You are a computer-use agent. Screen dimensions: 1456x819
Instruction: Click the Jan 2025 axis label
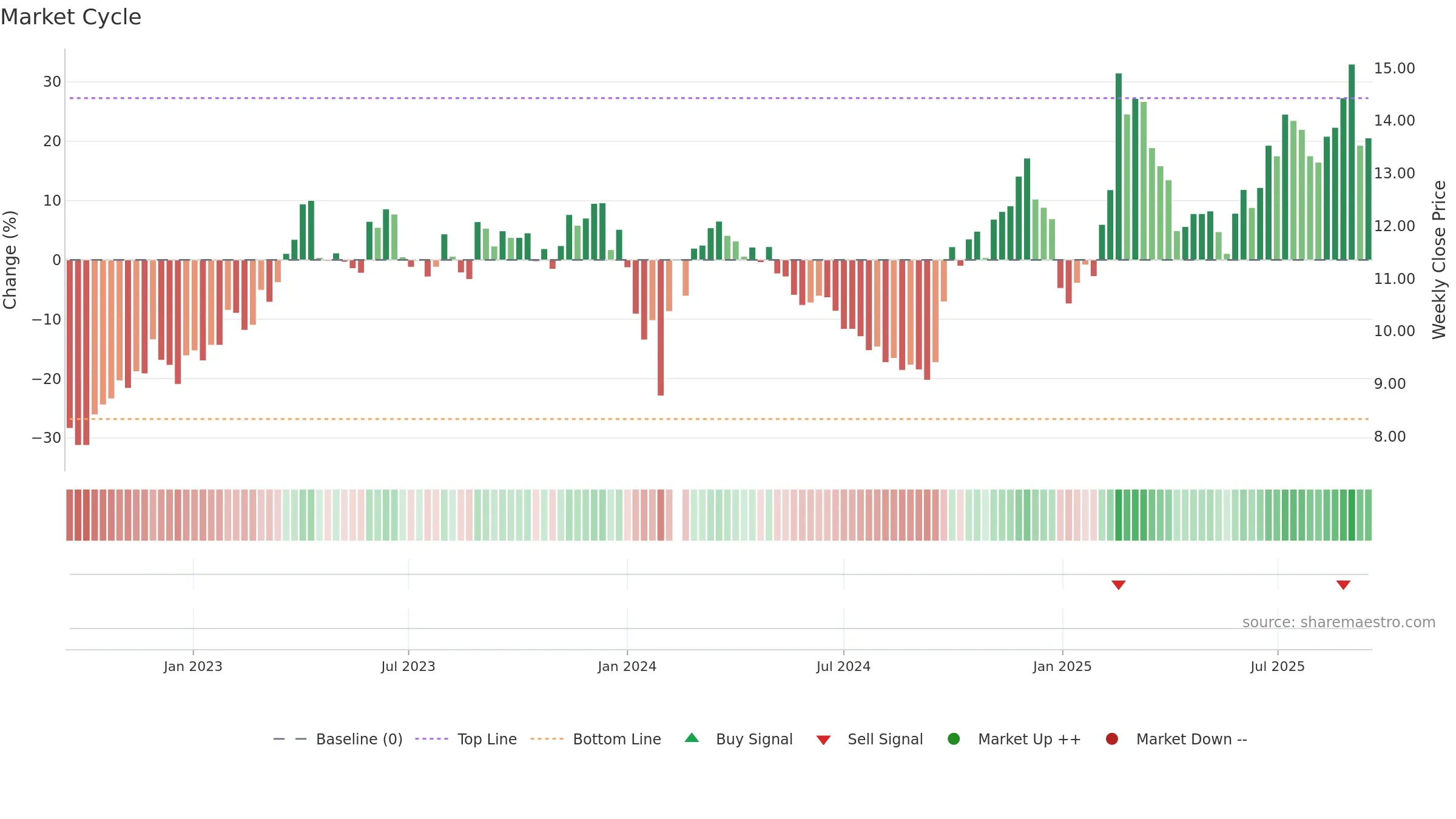[1062, 667]
